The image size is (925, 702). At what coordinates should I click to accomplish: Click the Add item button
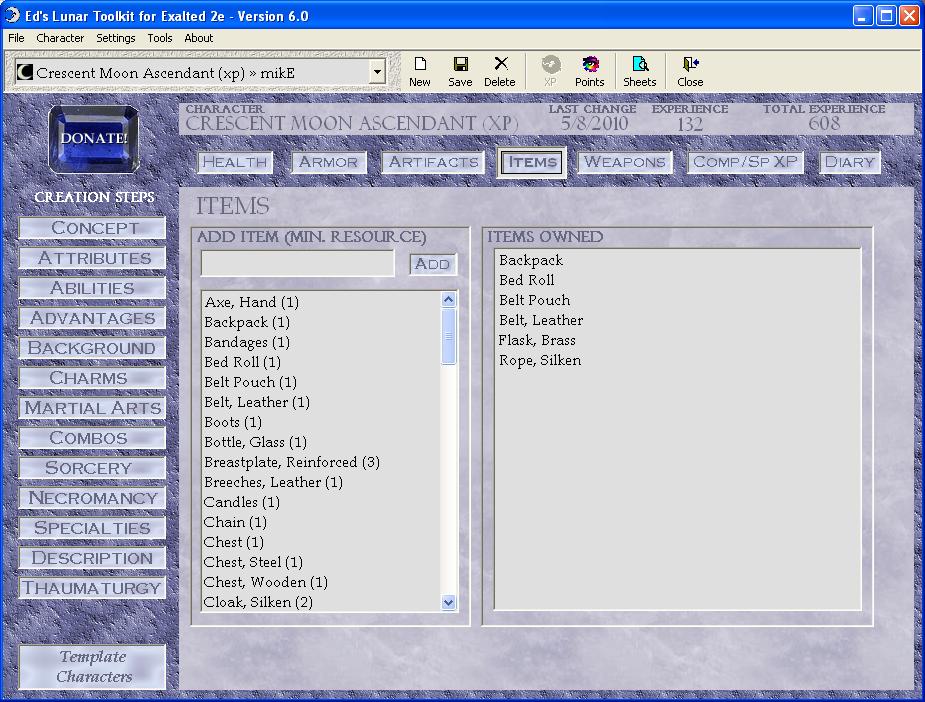point(432,264)
